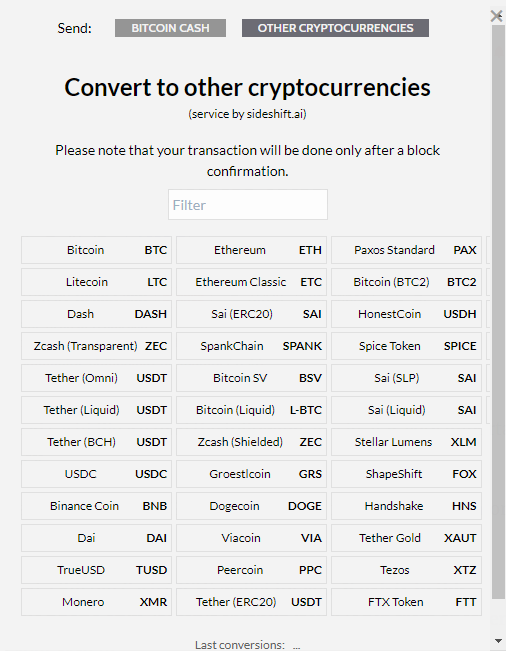The image size is (506, 651).
Task: Choose Ethereum Classic ETC
Action: pos(251,282)
